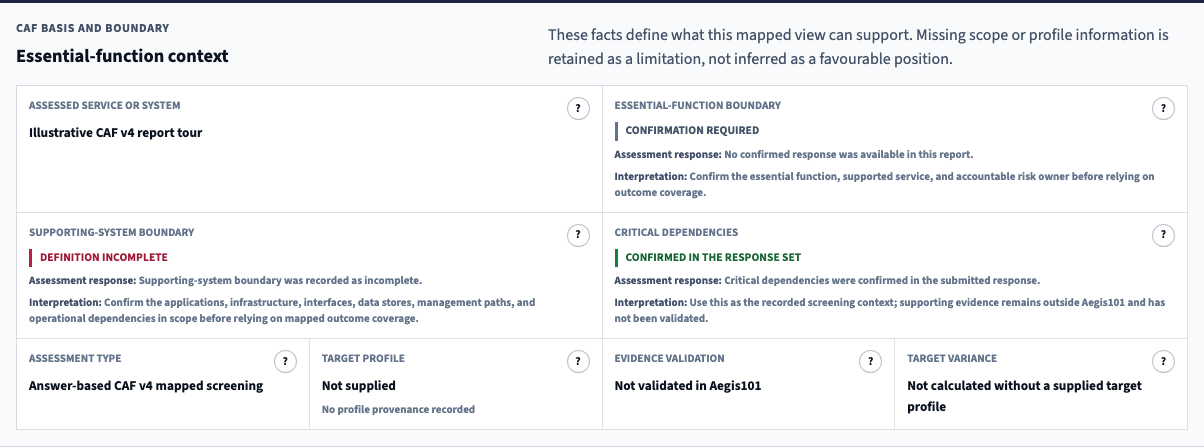The image size is (1204, 448).
Task: Click the 'CAF BASIS AND BOUNDARY' label
Action: click(x=93, y=28)
